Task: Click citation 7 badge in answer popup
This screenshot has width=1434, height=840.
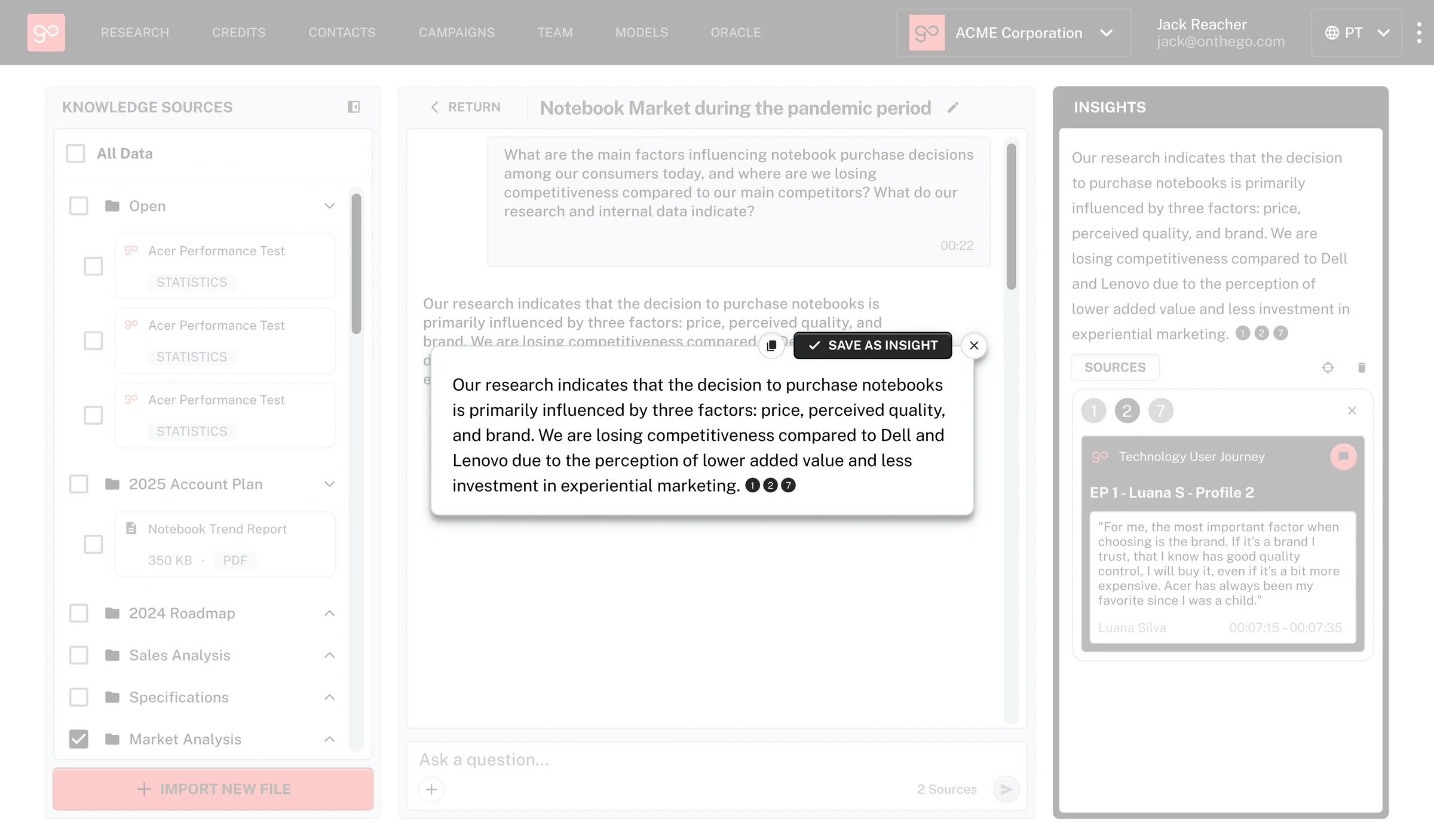Action: [789, 485]
